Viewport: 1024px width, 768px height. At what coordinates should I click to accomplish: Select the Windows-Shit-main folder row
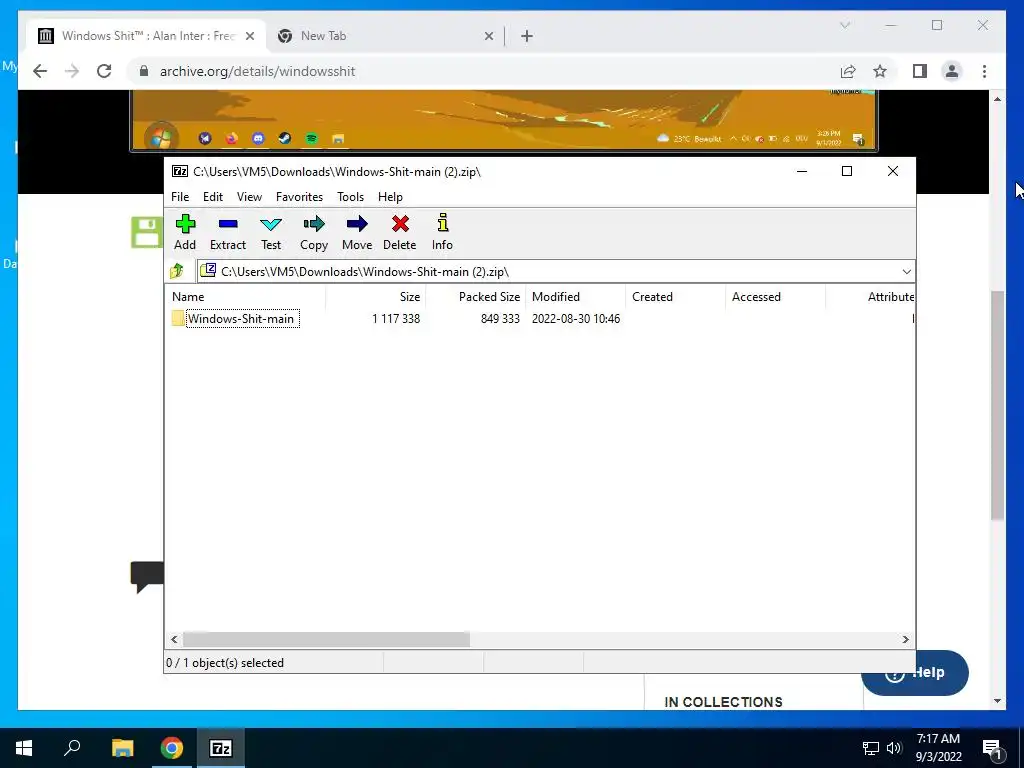tap(539, 319)
